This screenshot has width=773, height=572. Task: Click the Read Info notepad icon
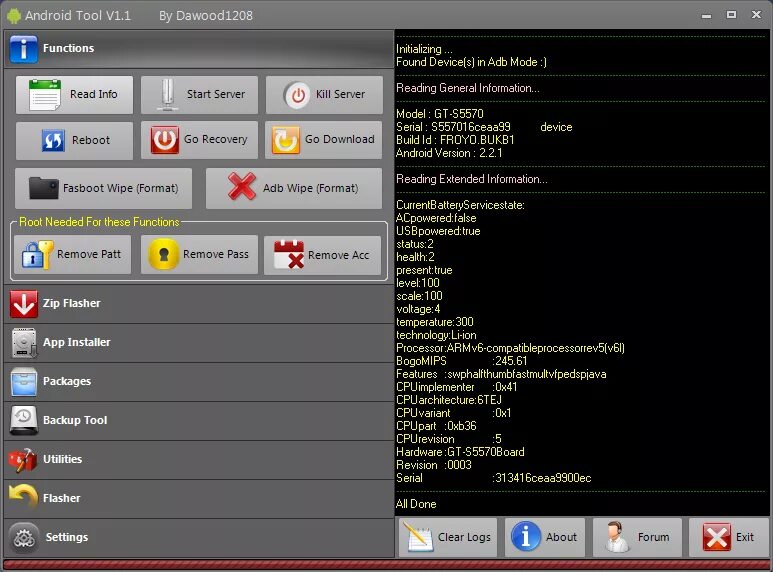[x=44, y=95]
